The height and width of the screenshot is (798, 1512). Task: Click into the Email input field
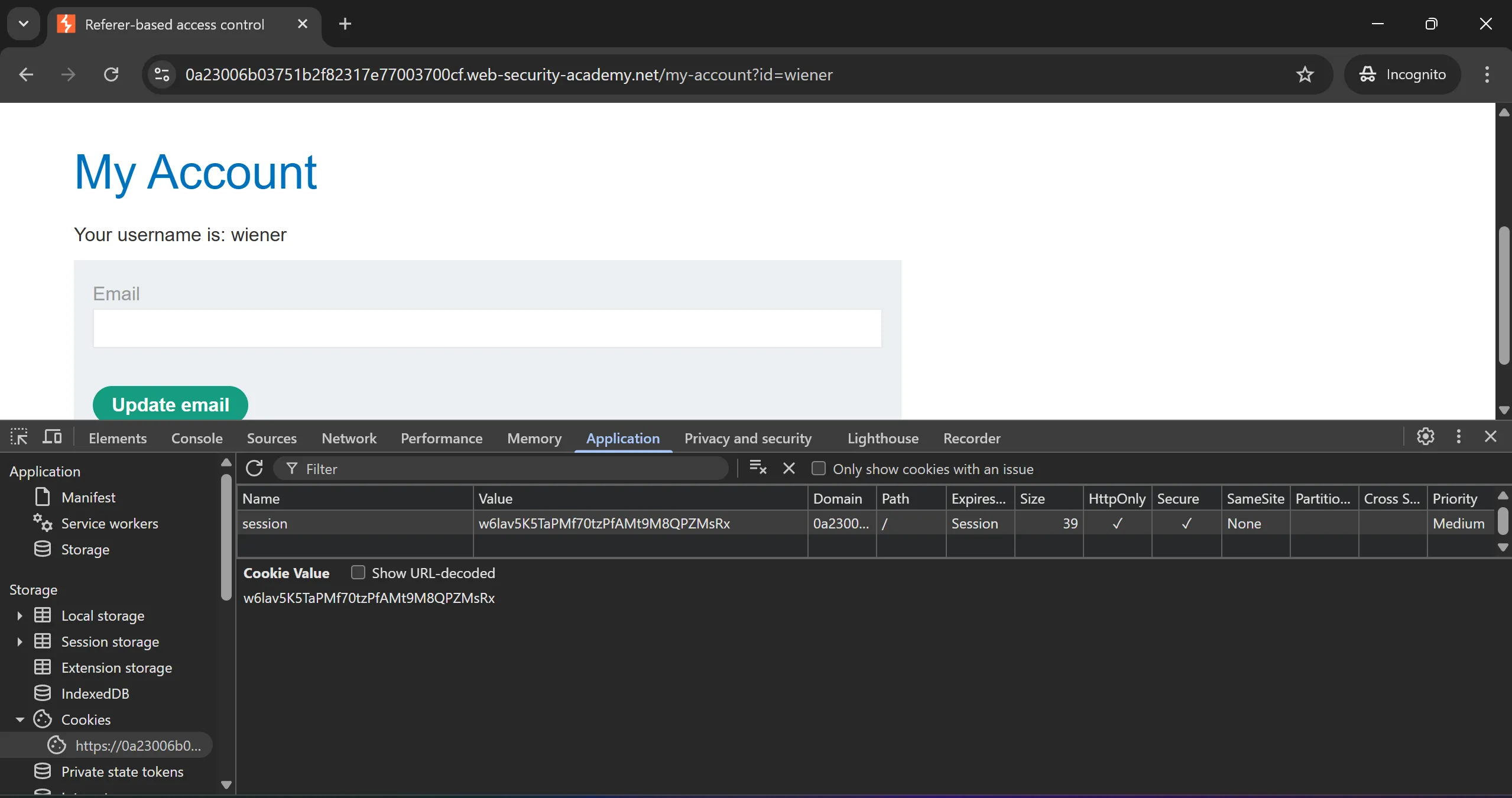point(487,329)
